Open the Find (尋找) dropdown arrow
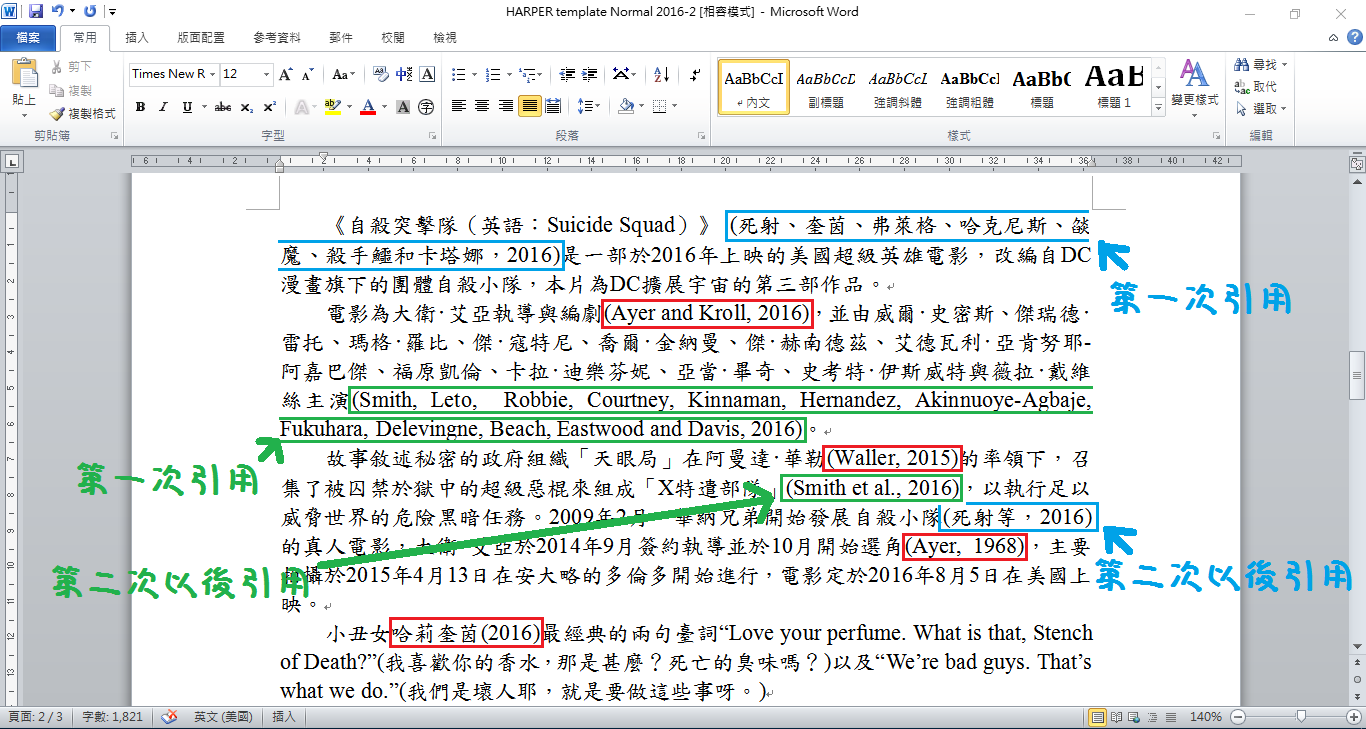The image size is (1366, 729). [x=1285, y=65]
